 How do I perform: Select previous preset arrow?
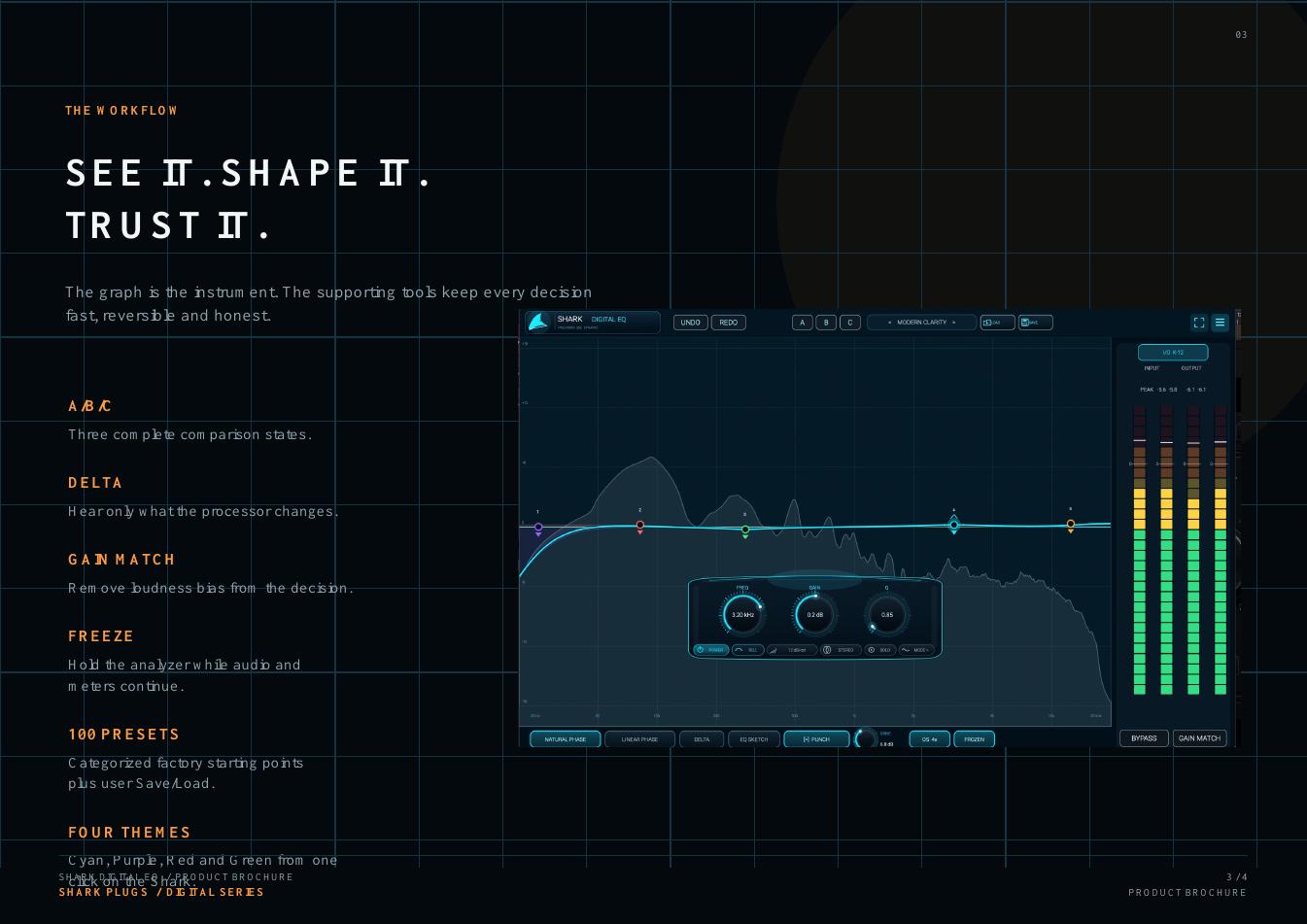[889, 323]
